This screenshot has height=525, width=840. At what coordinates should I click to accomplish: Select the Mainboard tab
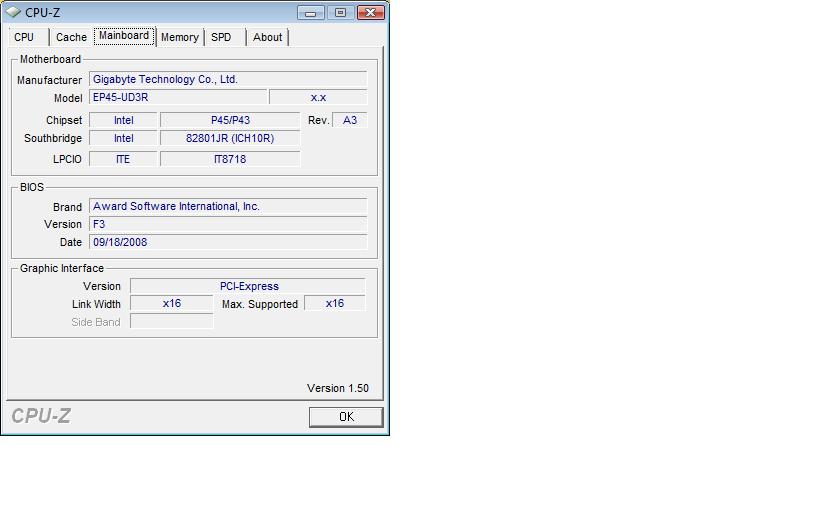pos(124,36)
